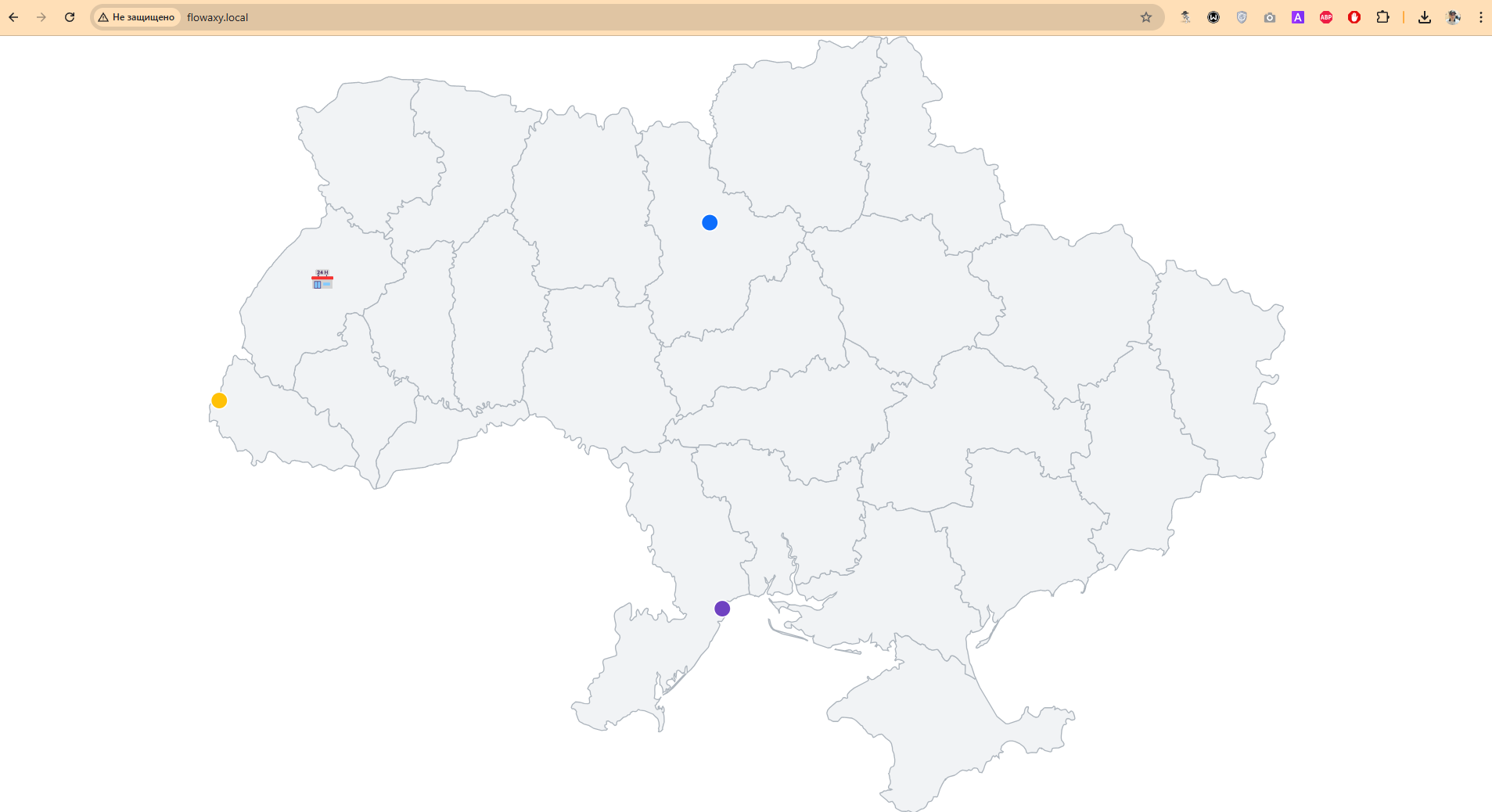Open the Chrome three-dot menu

[1480, 17]
